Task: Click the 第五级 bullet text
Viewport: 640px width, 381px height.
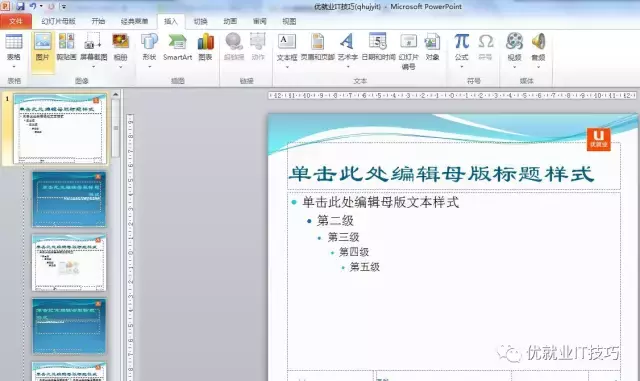Action: pyautogui.click(x=364, y=267)
